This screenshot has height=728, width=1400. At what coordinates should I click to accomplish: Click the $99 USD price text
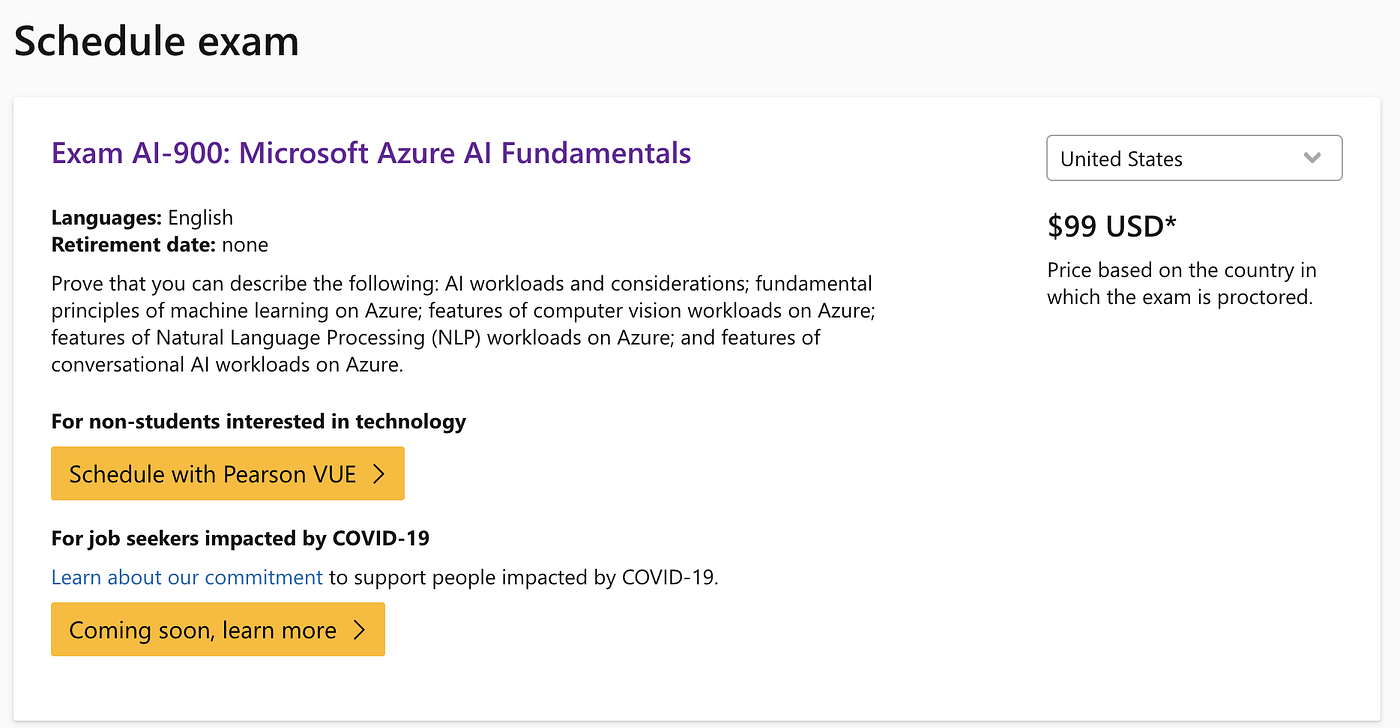[x=1111, y=227]
